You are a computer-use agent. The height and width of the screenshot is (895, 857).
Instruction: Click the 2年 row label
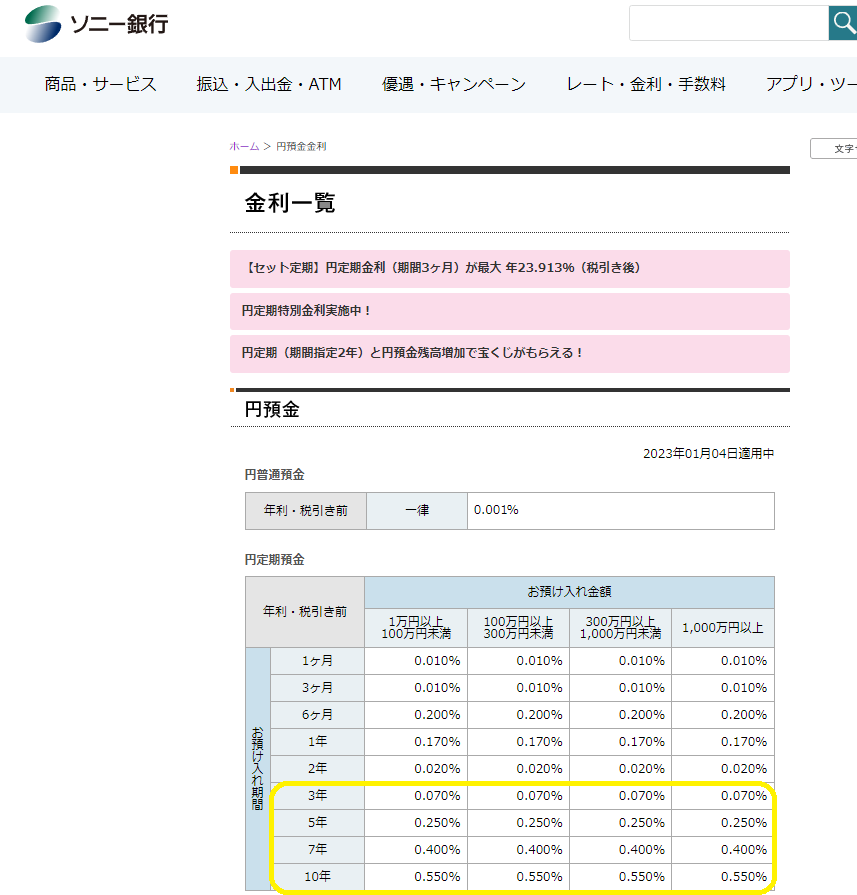point(317,769)
